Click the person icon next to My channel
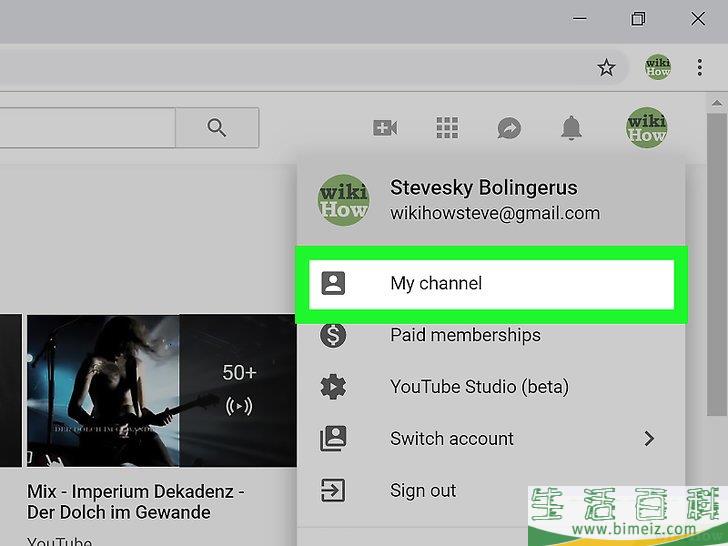This screenshot has width=728, height=546. pyautogui.click(x=333, y=283)
